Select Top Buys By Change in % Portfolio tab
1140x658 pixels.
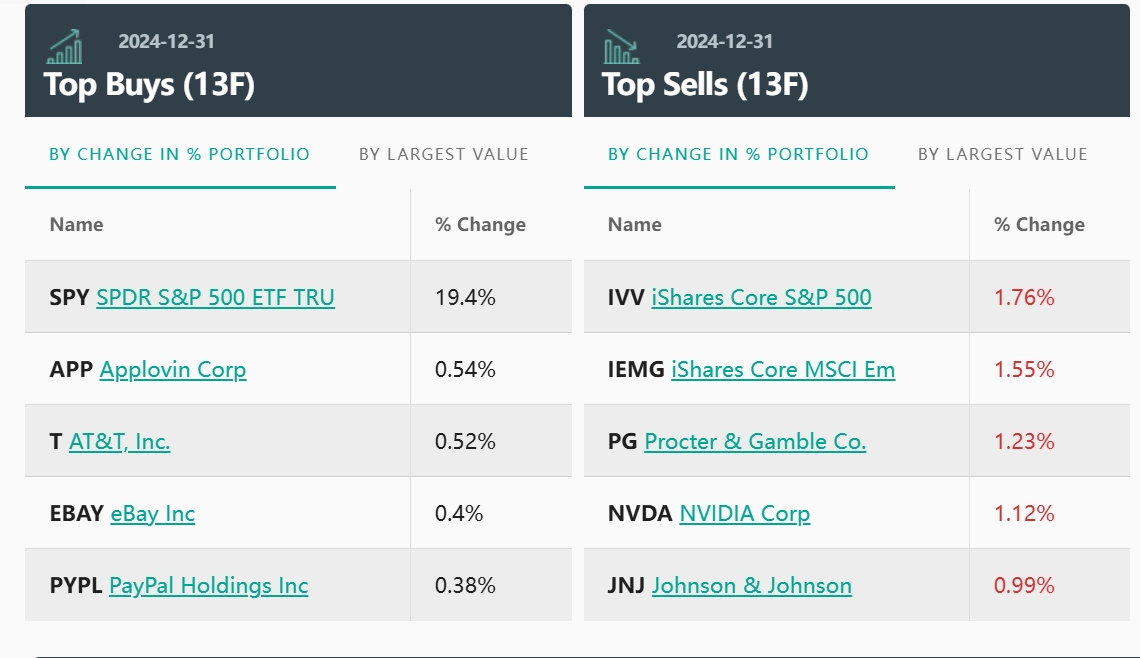click(180, 154)
